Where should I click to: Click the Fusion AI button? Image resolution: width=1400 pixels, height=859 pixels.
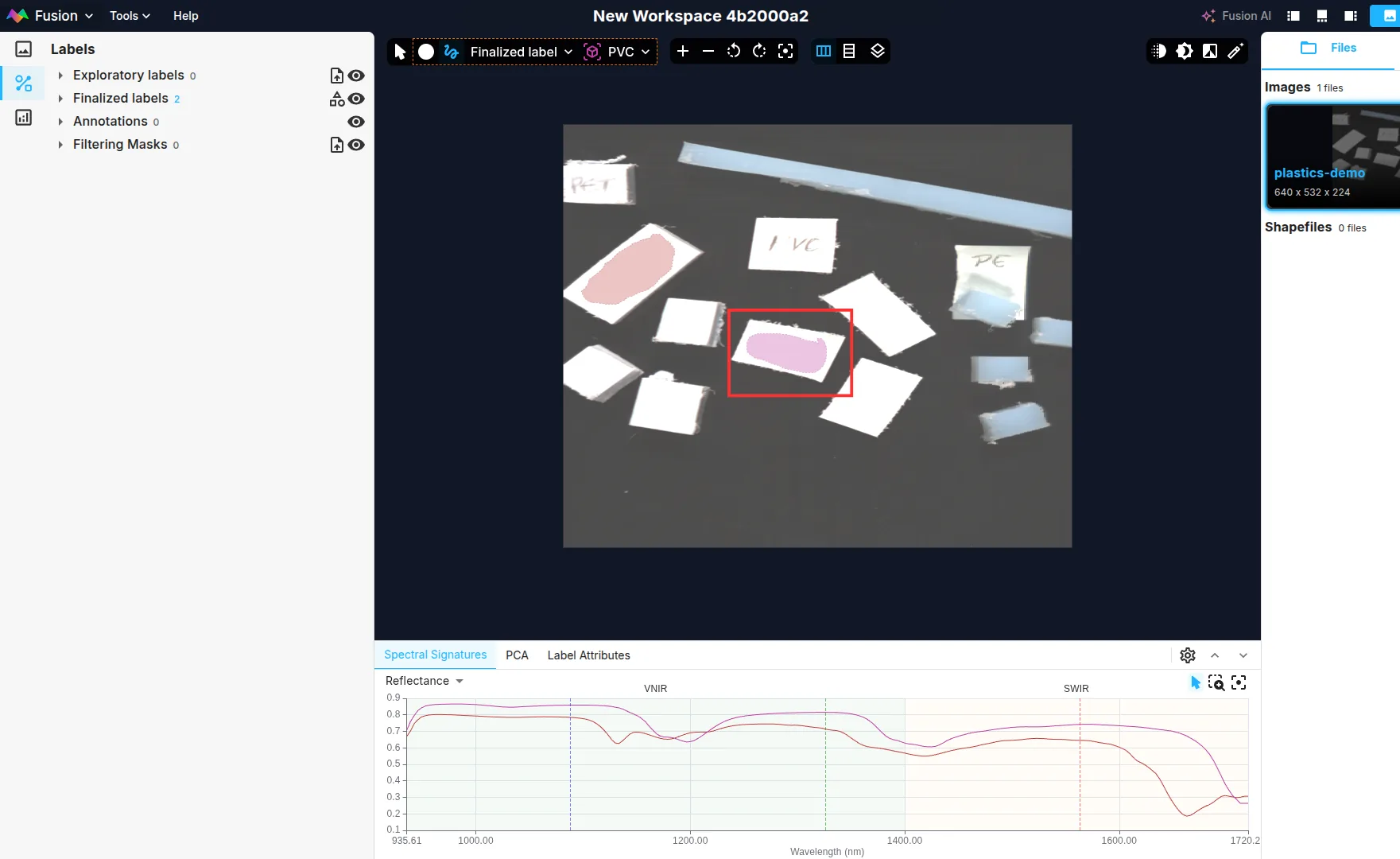(1236, 16)
